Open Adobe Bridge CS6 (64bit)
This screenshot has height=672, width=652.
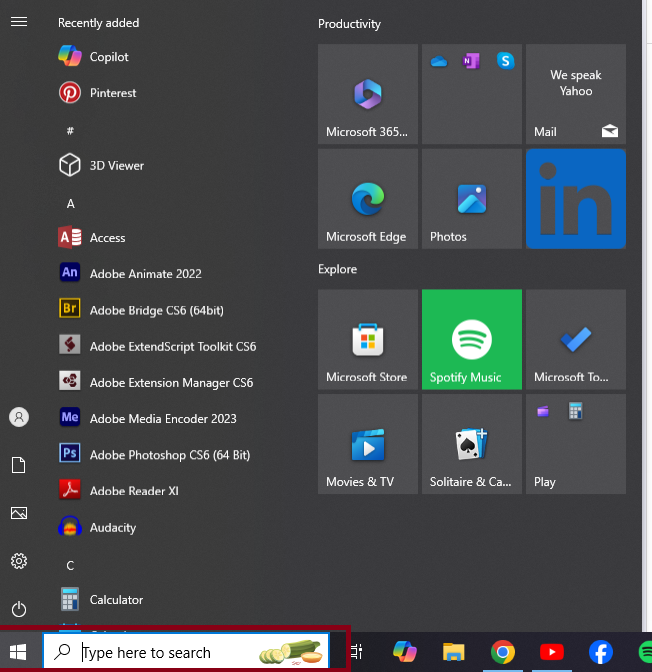tap(141, 310)
